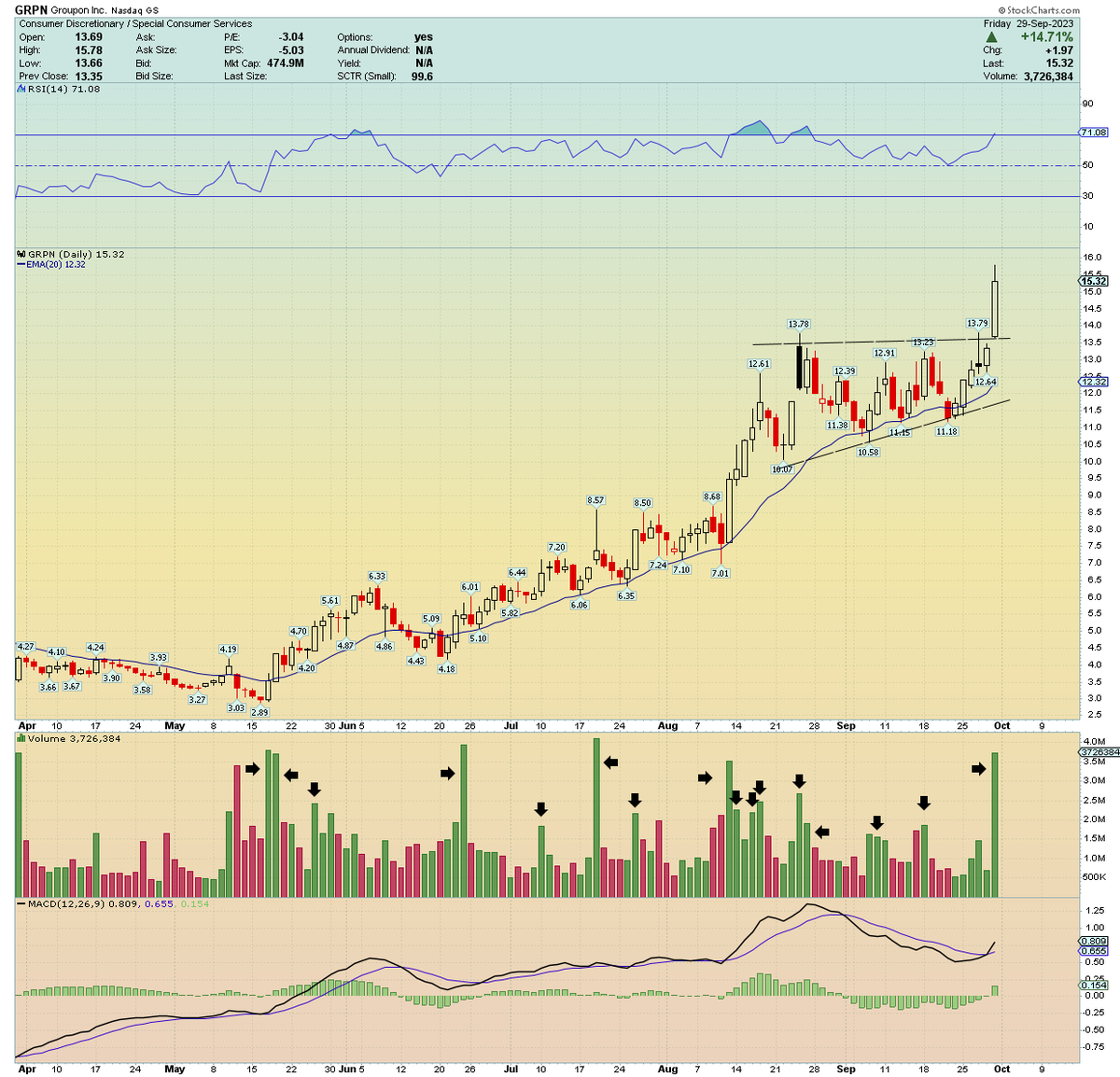Click the P/E value -3.04
Viewport: 1120px width, 1077px height.
(291, 37)
